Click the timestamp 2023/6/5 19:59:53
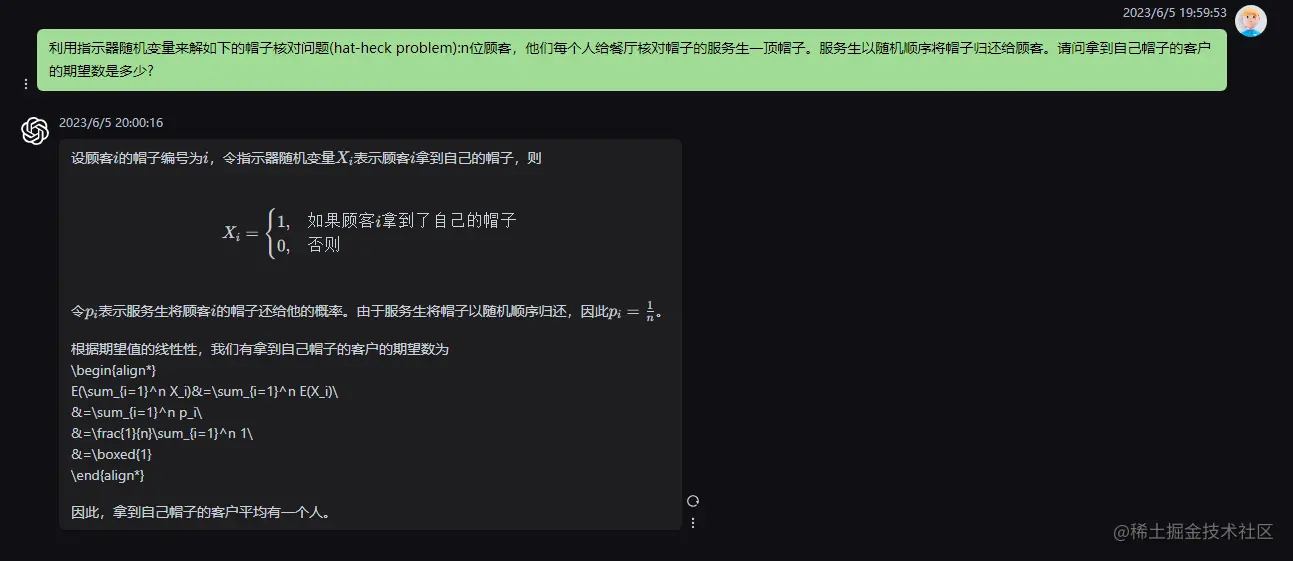Image resolution: width=1293 pixels, height=561 pixels. pos(1174,13)
